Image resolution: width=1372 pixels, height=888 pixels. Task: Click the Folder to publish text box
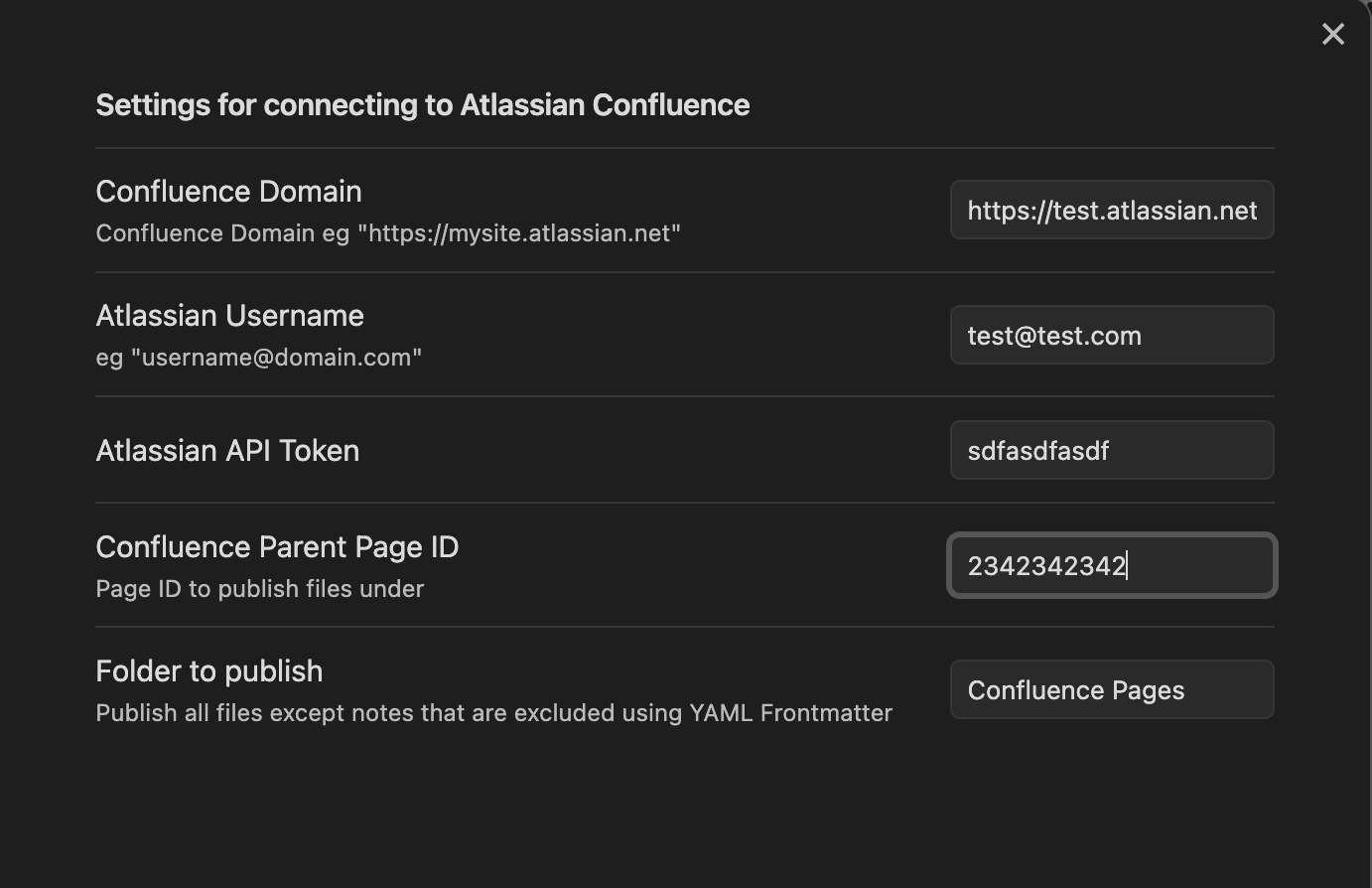1111,690
